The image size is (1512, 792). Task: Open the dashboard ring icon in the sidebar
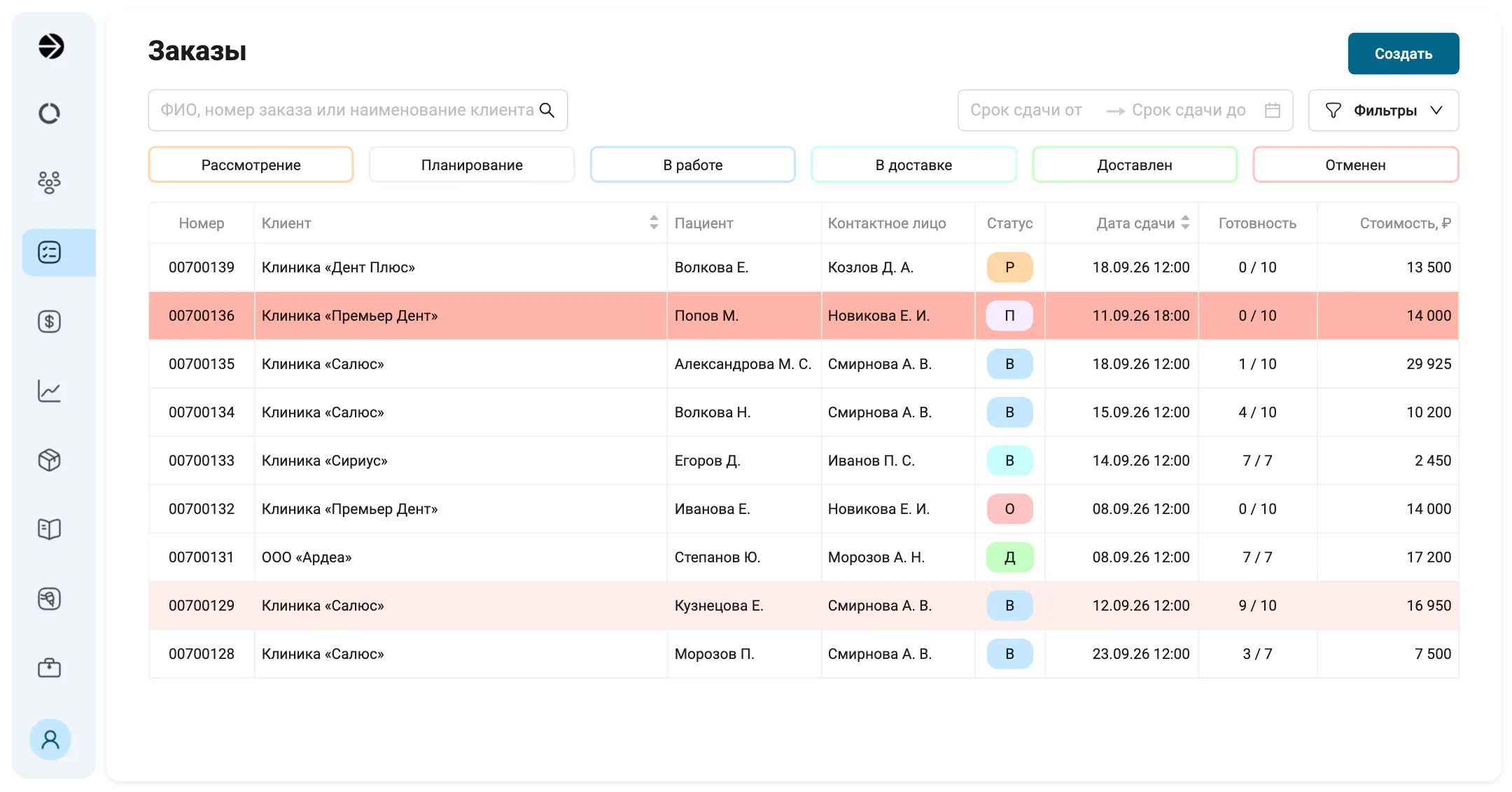click(49, 113)
